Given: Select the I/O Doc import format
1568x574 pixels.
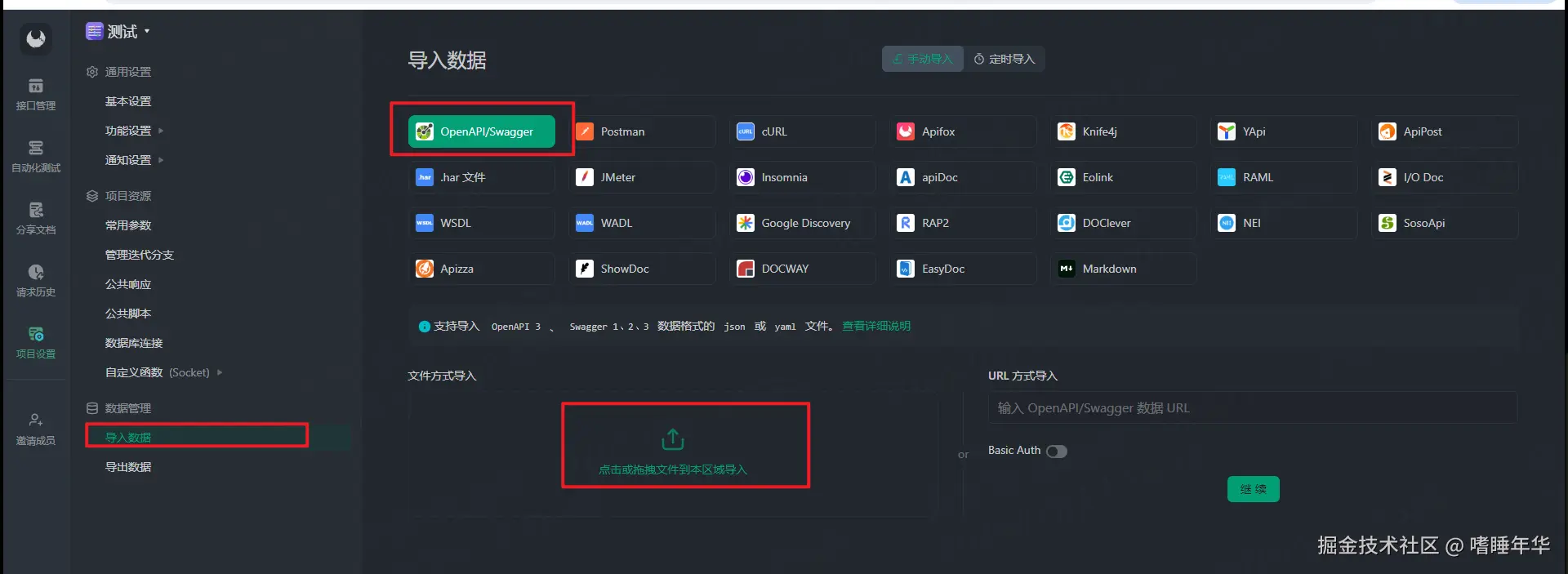Looking at the screenshot, I should (x=1445, y=177).
